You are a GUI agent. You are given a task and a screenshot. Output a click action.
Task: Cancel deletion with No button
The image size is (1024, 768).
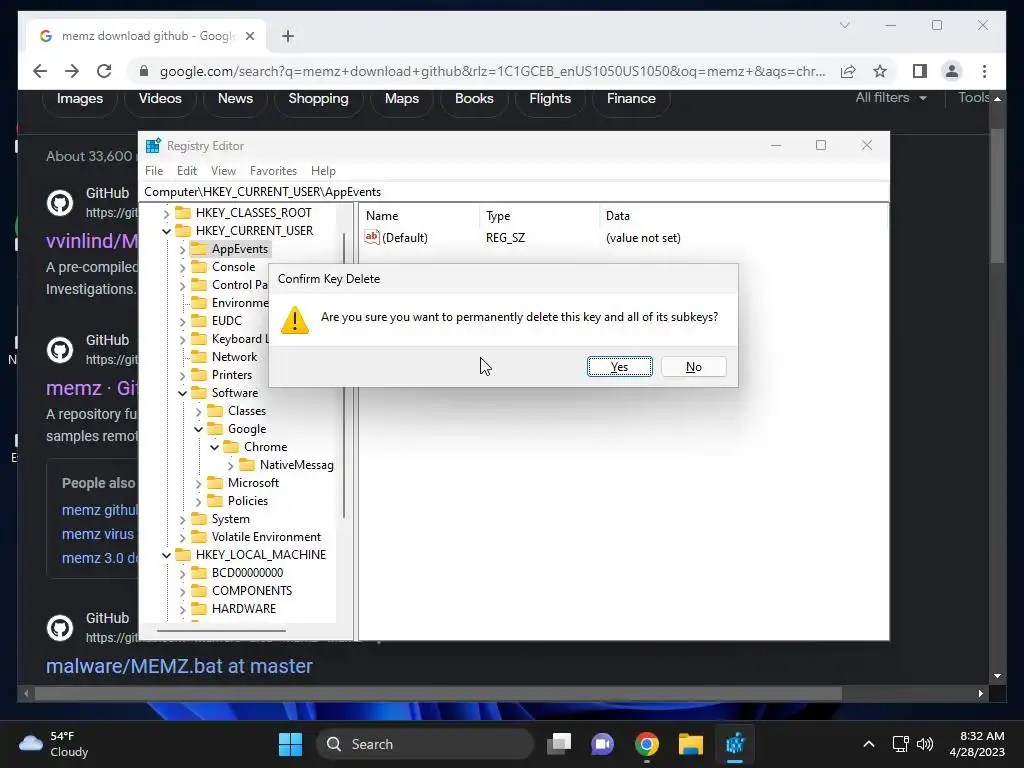coord(694,366)
